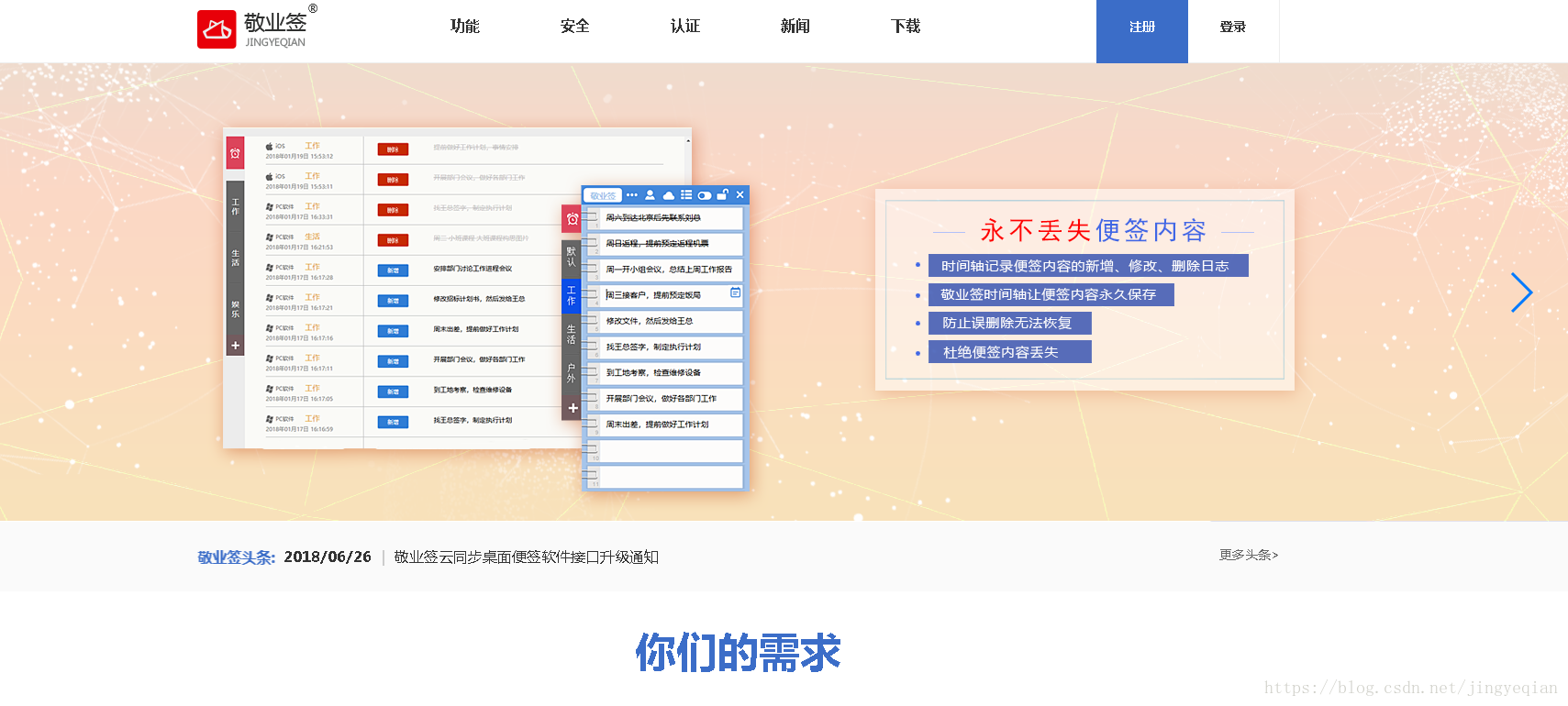Click Windows PC软件 icon at 16:33:31 entry
Viewport: 1568px width, 706px height.
(x=270, y=207)
